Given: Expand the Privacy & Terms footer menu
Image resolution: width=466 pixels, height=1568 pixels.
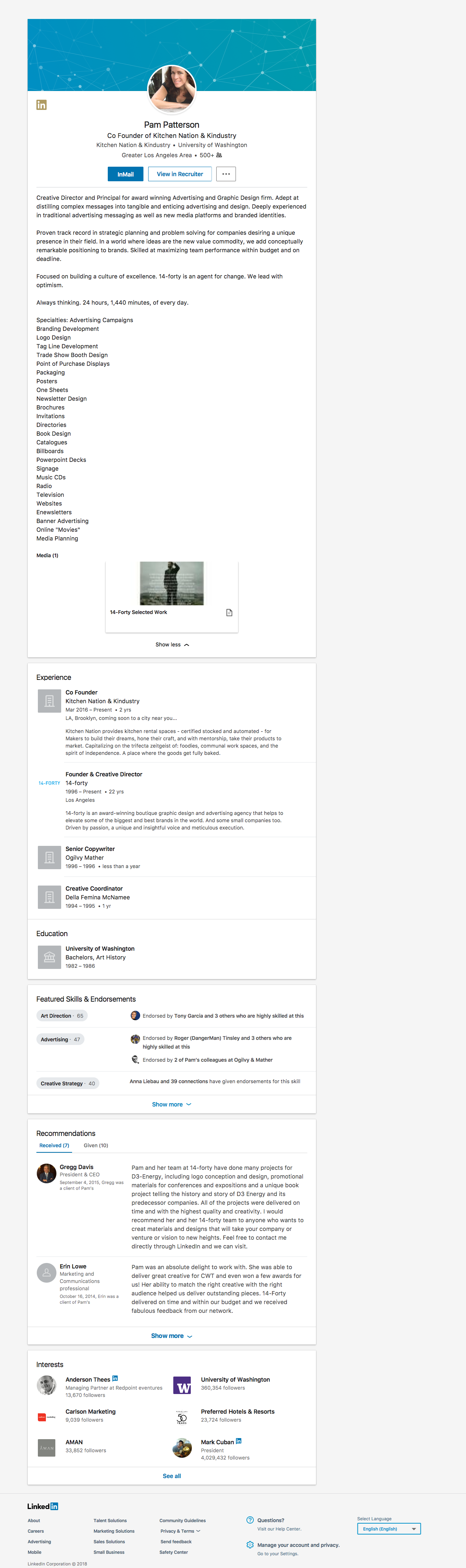Looking at the screenshot, I should [180, 1531].
